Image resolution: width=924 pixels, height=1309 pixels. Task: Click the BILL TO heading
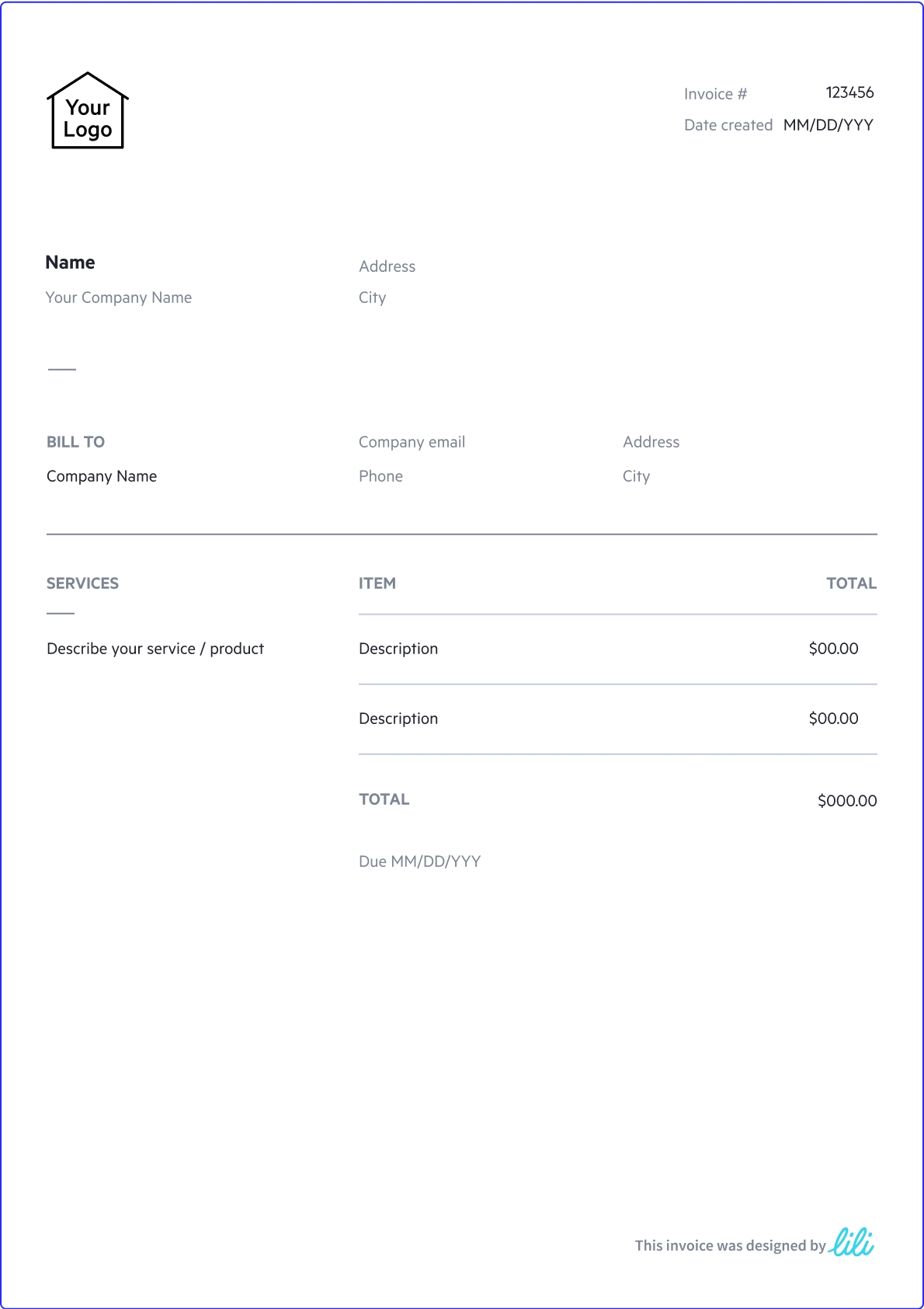75,442
